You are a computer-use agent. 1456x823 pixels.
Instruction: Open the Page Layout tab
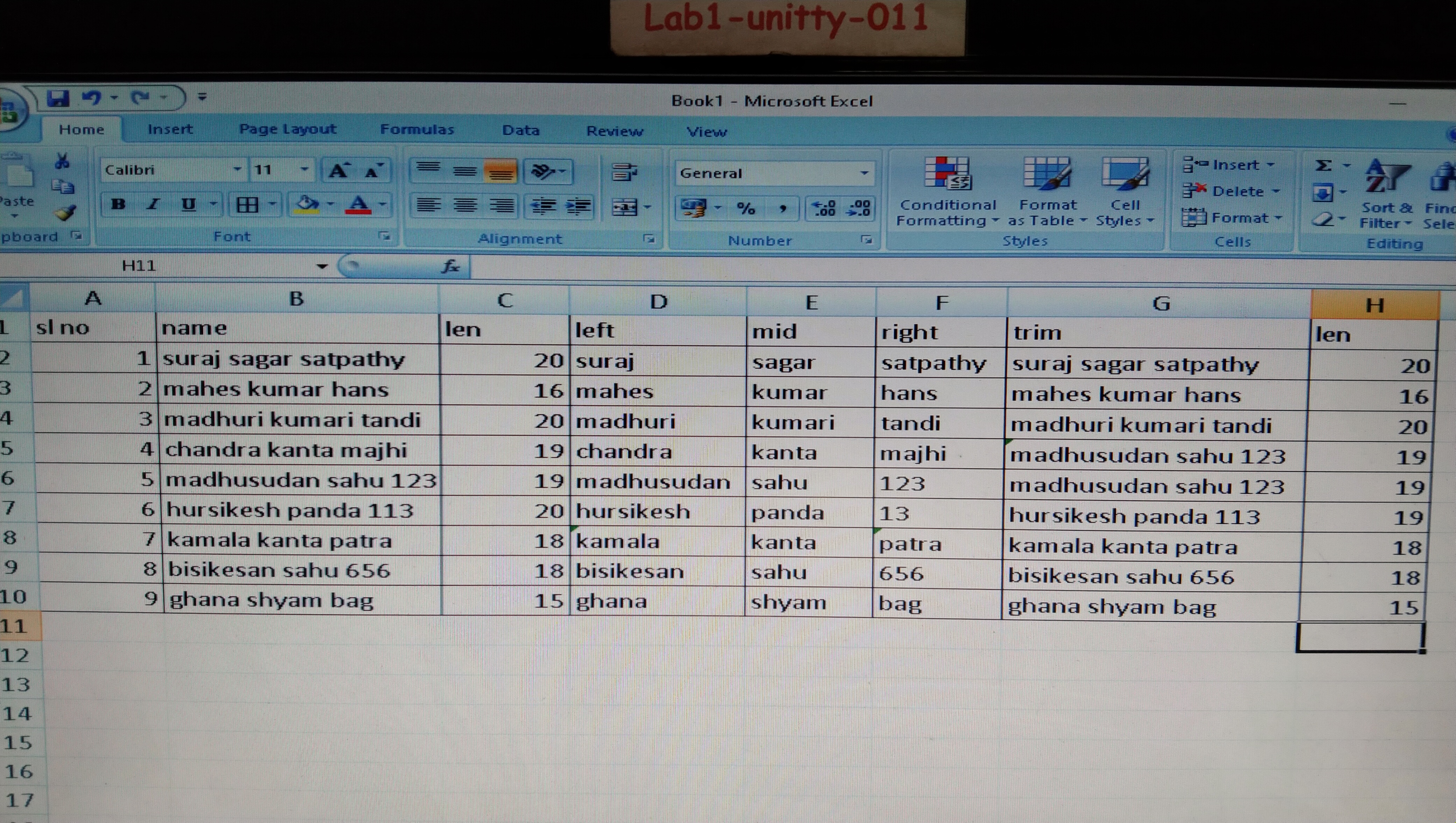[x=288, y=129]
